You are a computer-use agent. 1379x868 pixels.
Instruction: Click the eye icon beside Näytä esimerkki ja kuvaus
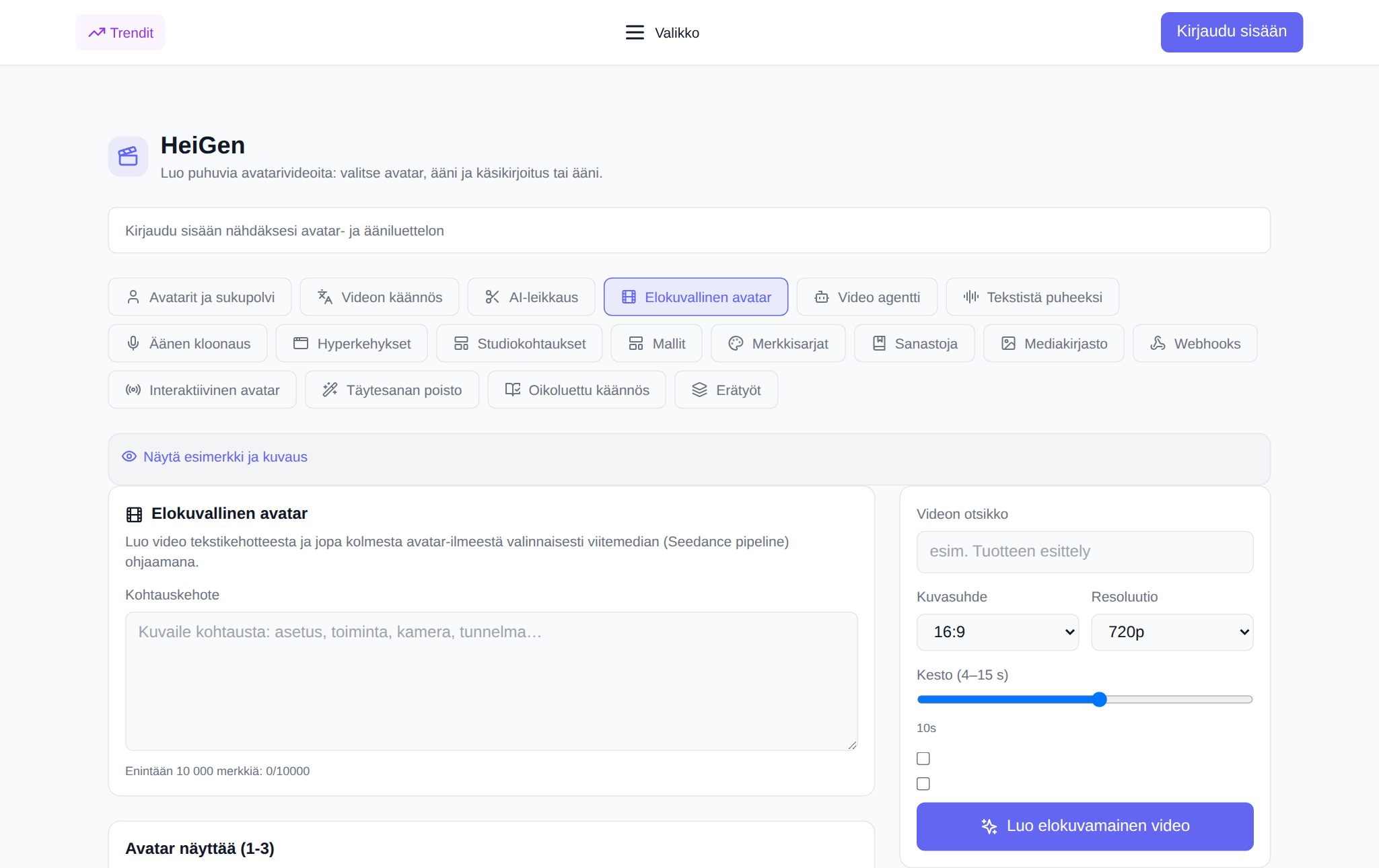pos(129,456)
